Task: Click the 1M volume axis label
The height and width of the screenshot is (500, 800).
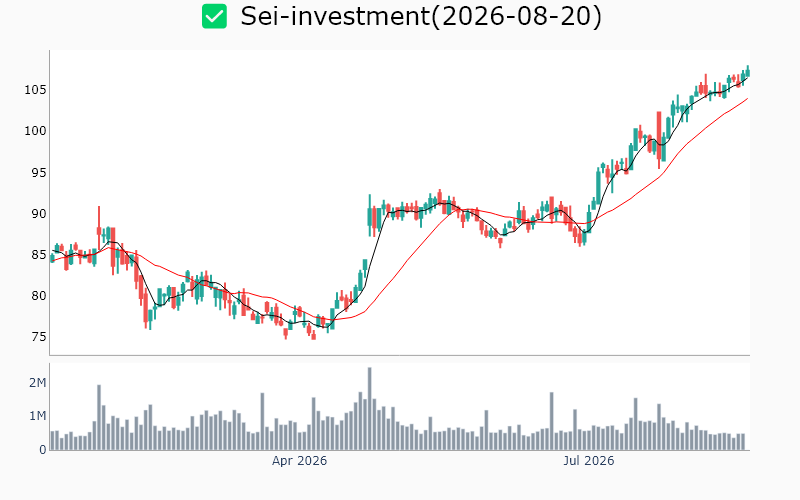Action: (37, 416)
